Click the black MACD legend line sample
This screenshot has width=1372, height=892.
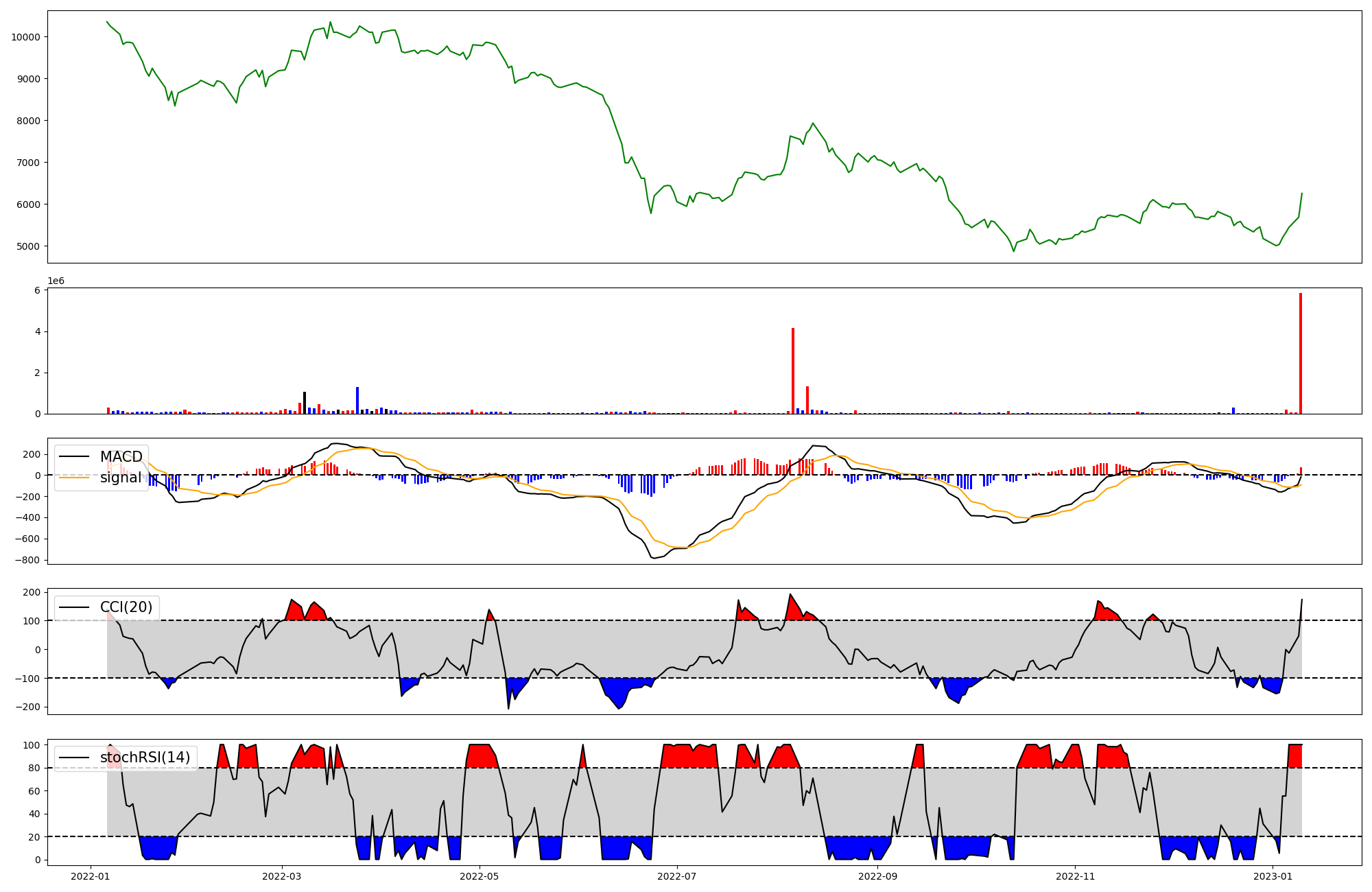pyautogui.click(x=74, y=457)
